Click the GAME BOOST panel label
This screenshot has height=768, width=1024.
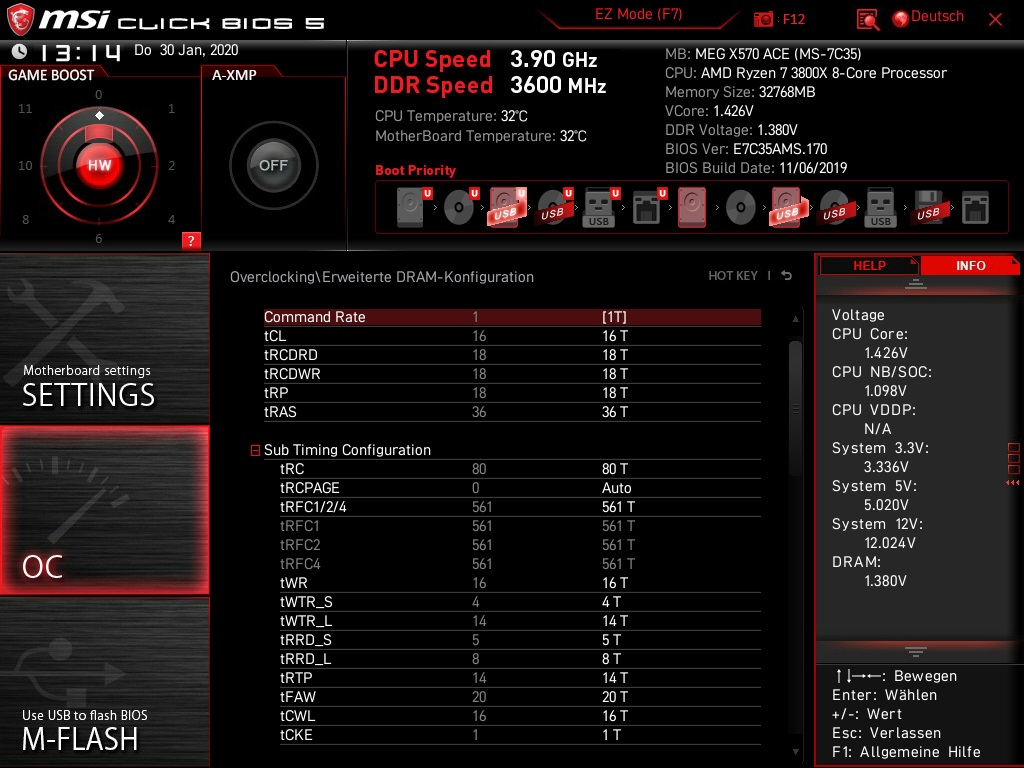tap(51, 75)
